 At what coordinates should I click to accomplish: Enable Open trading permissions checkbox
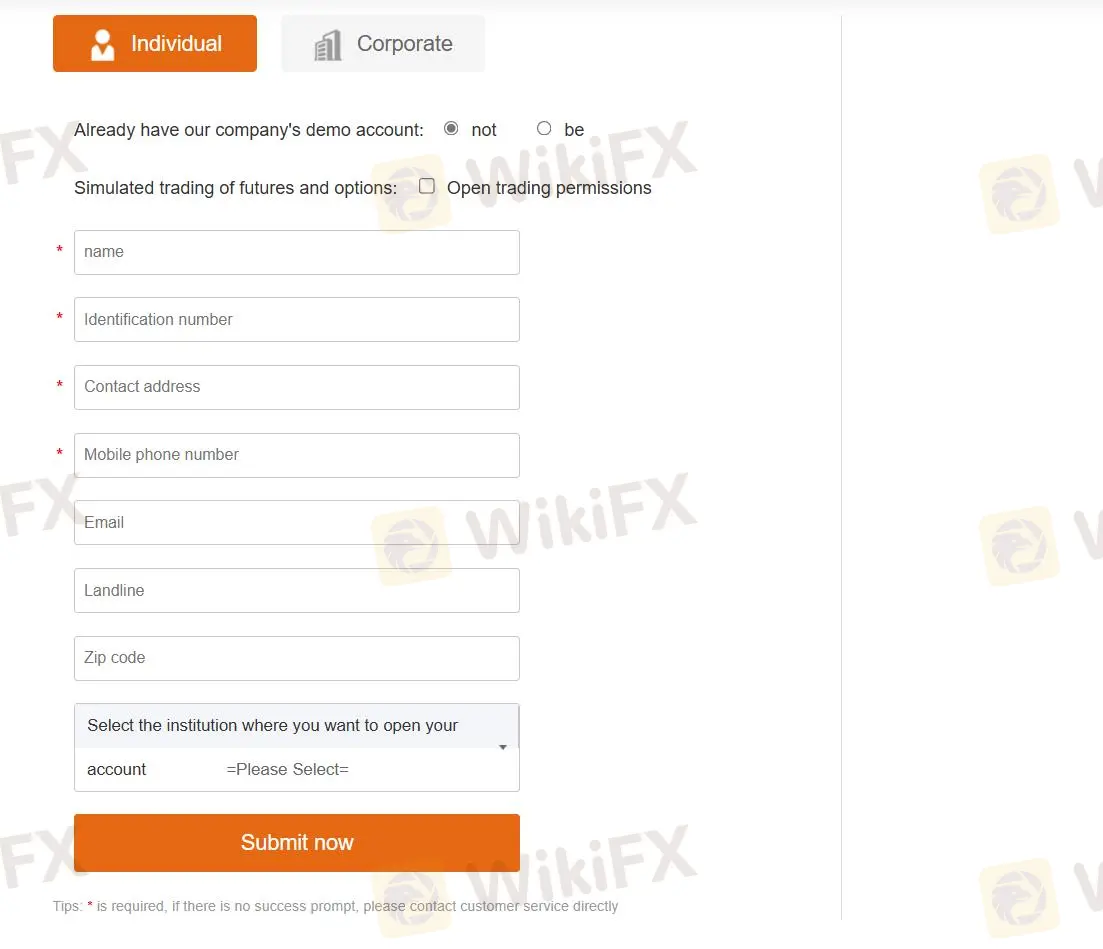426,186
